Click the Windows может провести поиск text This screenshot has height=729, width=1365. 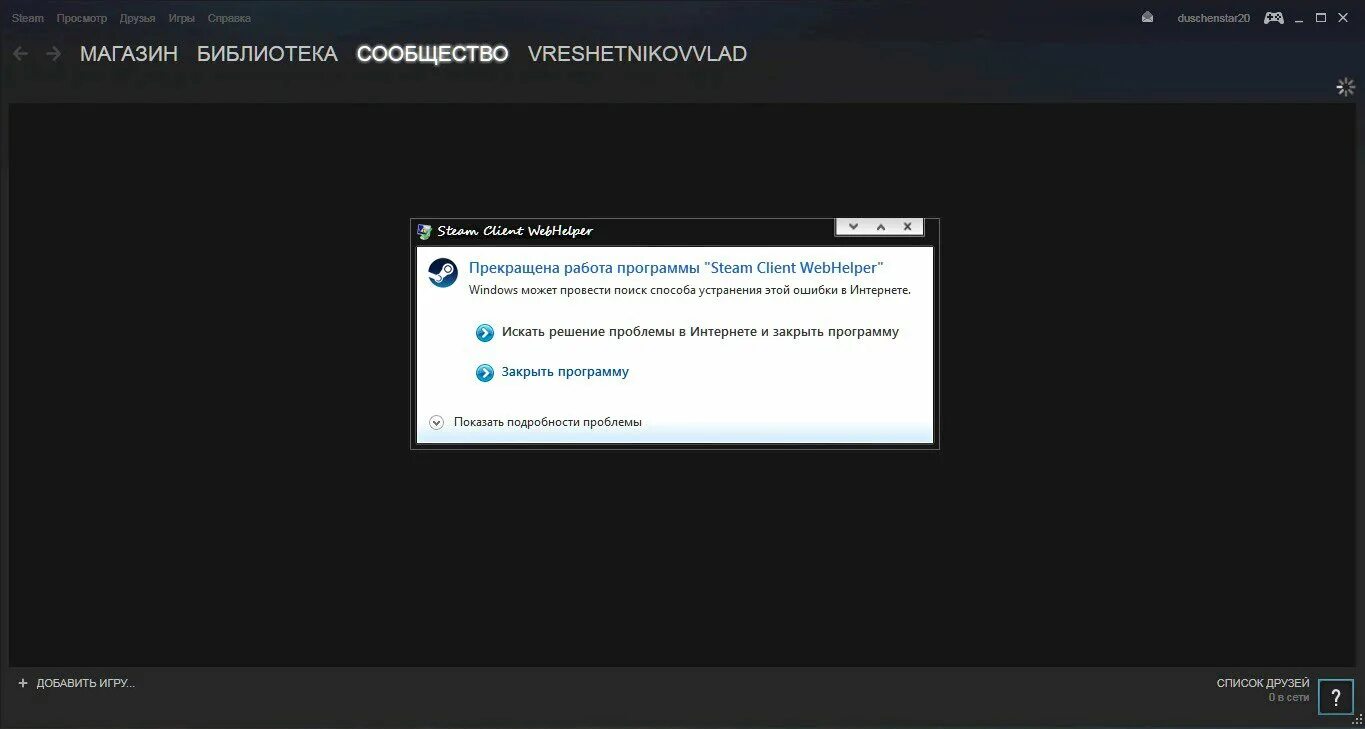[x=690, y=290]
